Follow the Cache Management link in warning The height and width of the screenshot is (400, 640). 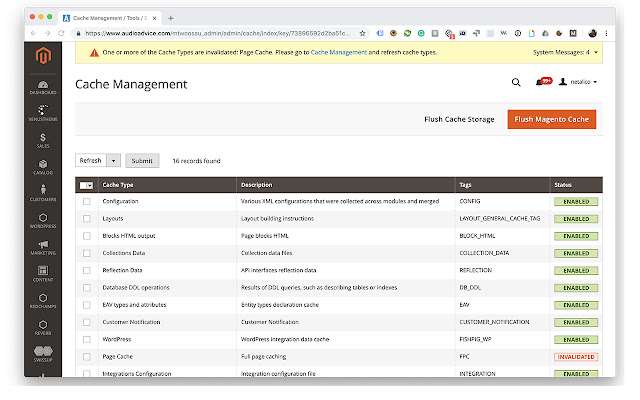click(x=339, y=52)
